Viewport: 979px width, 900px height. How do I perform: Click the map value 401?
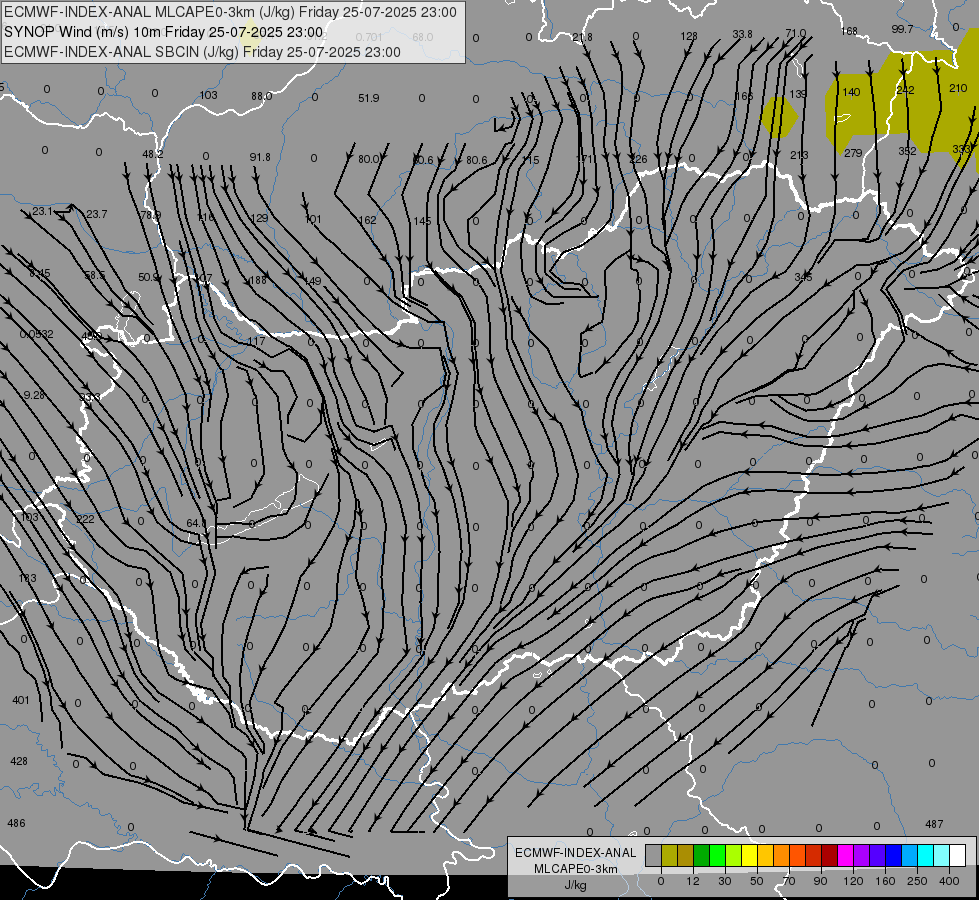tap(21, 700)
